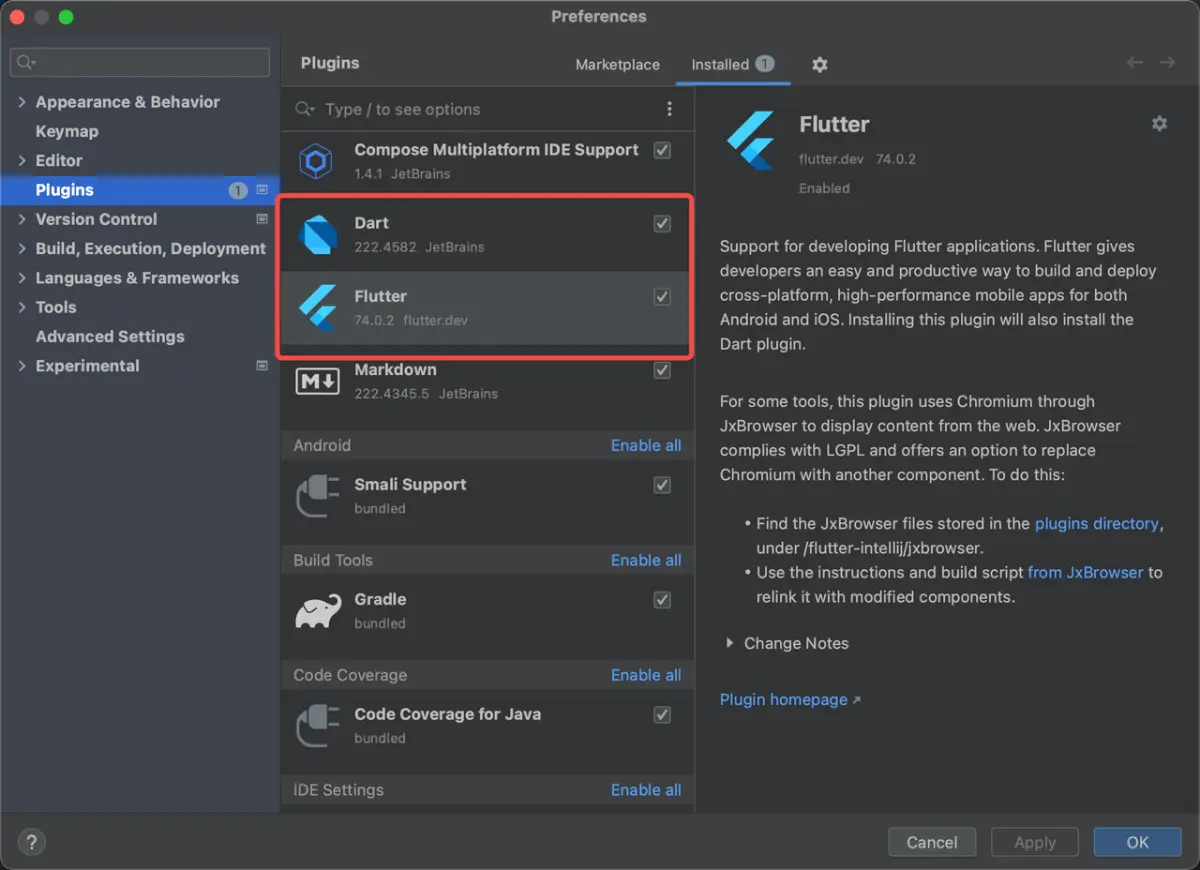Select the Gradle elephant icon

(x=317, y=610)
